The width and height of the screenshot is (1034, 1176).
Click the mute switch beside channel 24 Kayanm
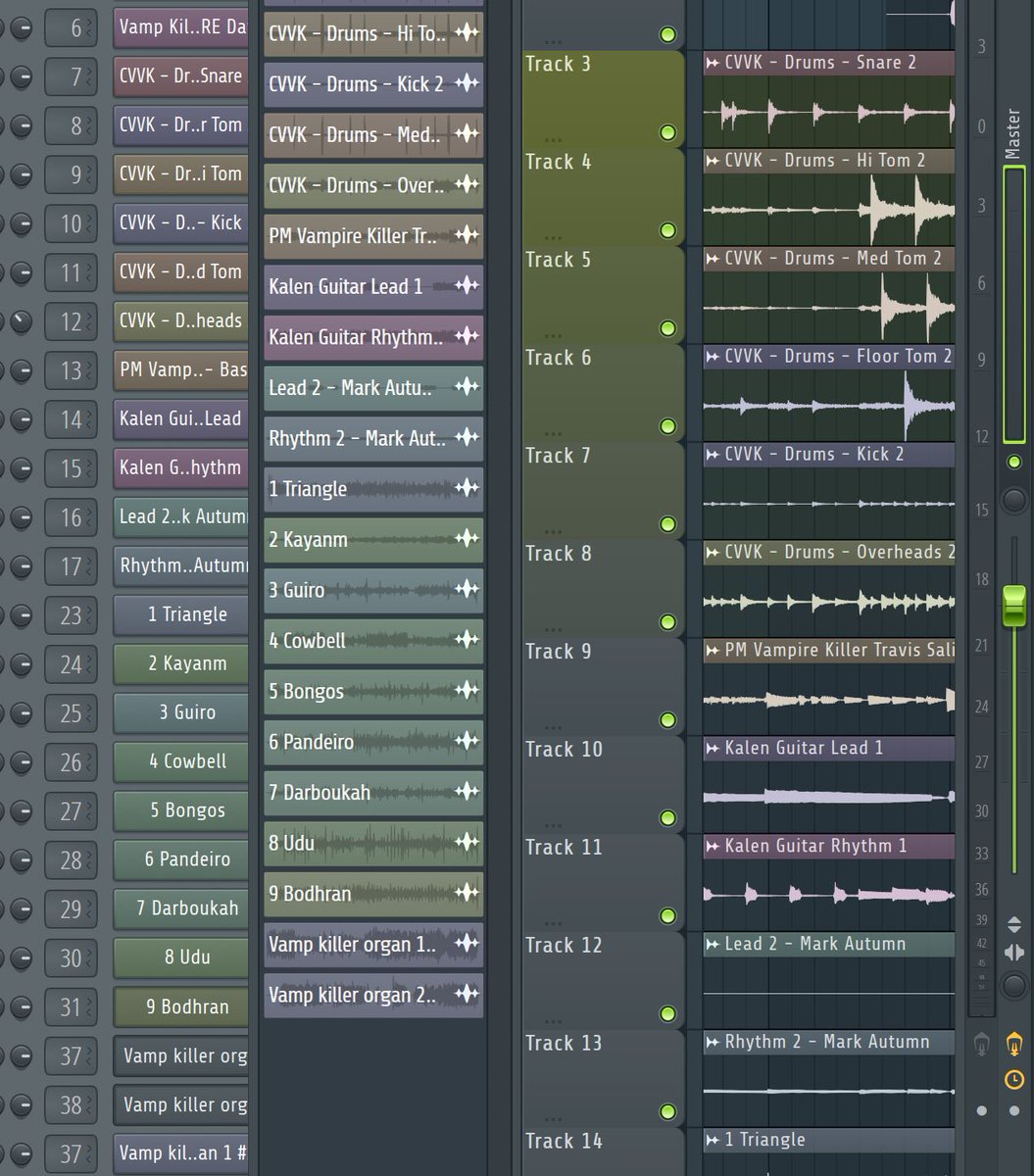(21, 664)
